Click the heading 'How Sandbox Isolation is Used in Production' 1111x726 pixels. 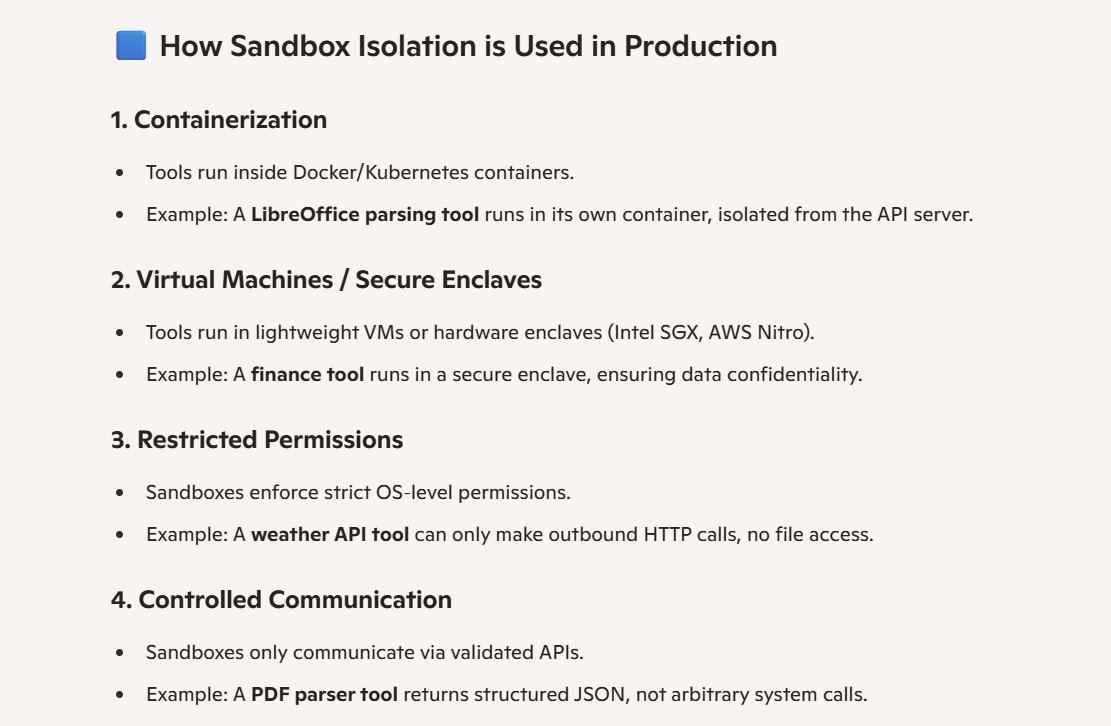[468, 46]
